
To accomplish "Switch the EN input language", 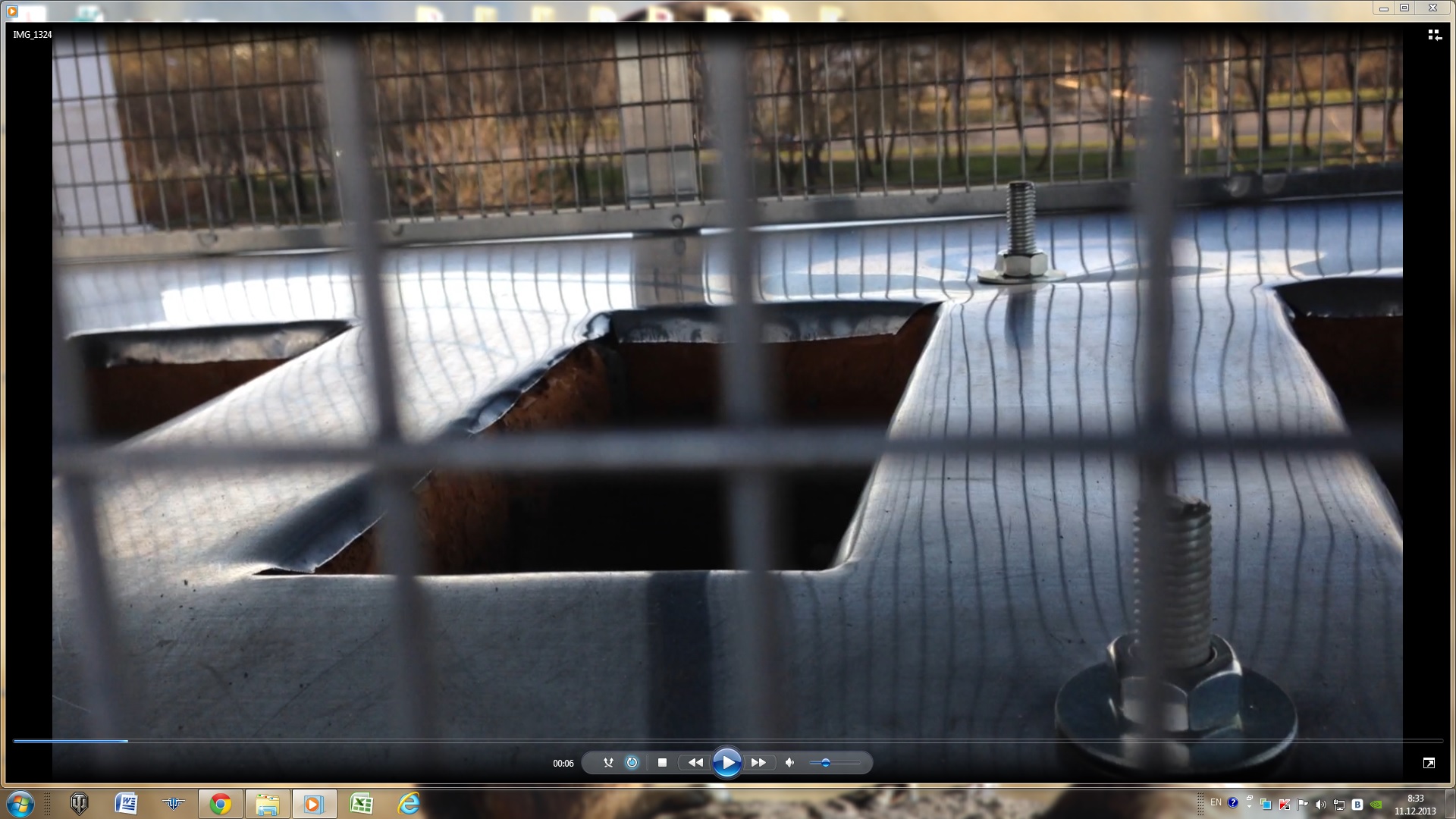I will point(1216,802).
